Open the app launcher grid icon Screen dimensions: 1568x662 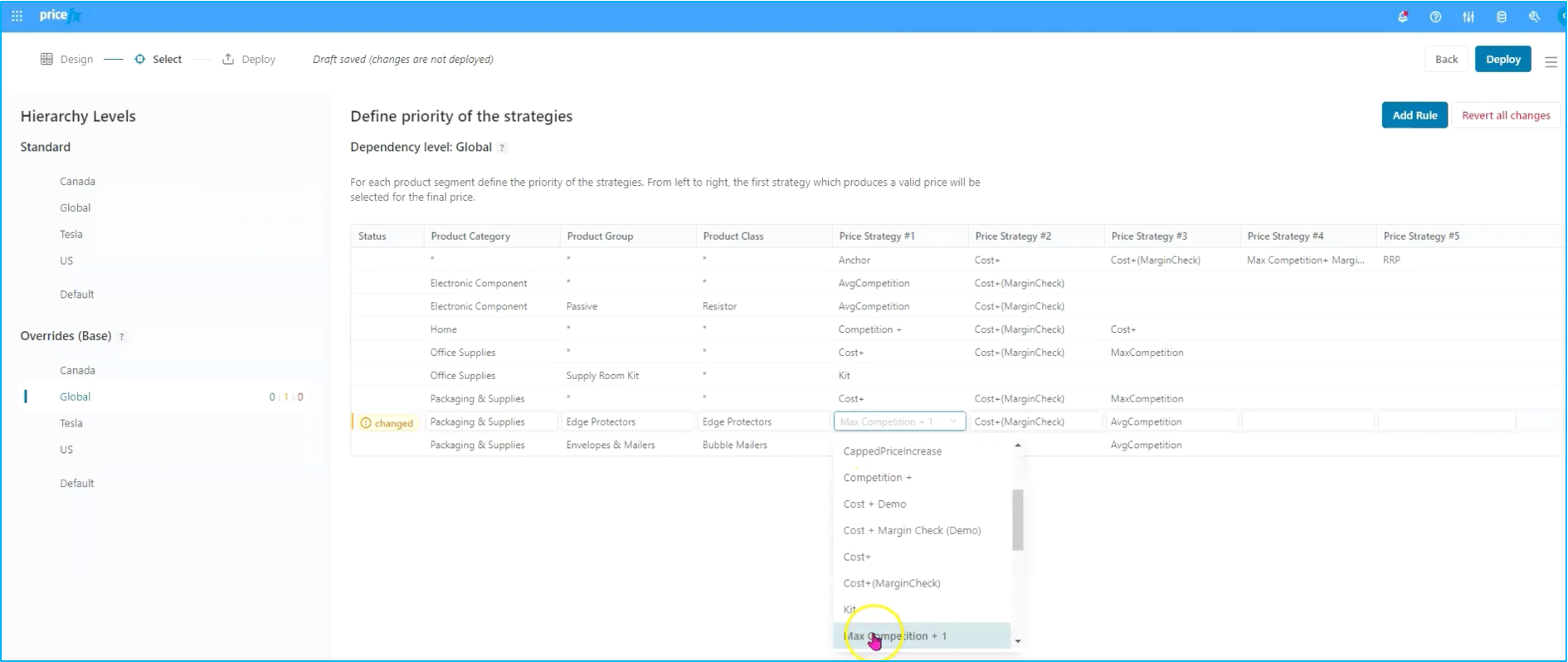tap(17, 16)
